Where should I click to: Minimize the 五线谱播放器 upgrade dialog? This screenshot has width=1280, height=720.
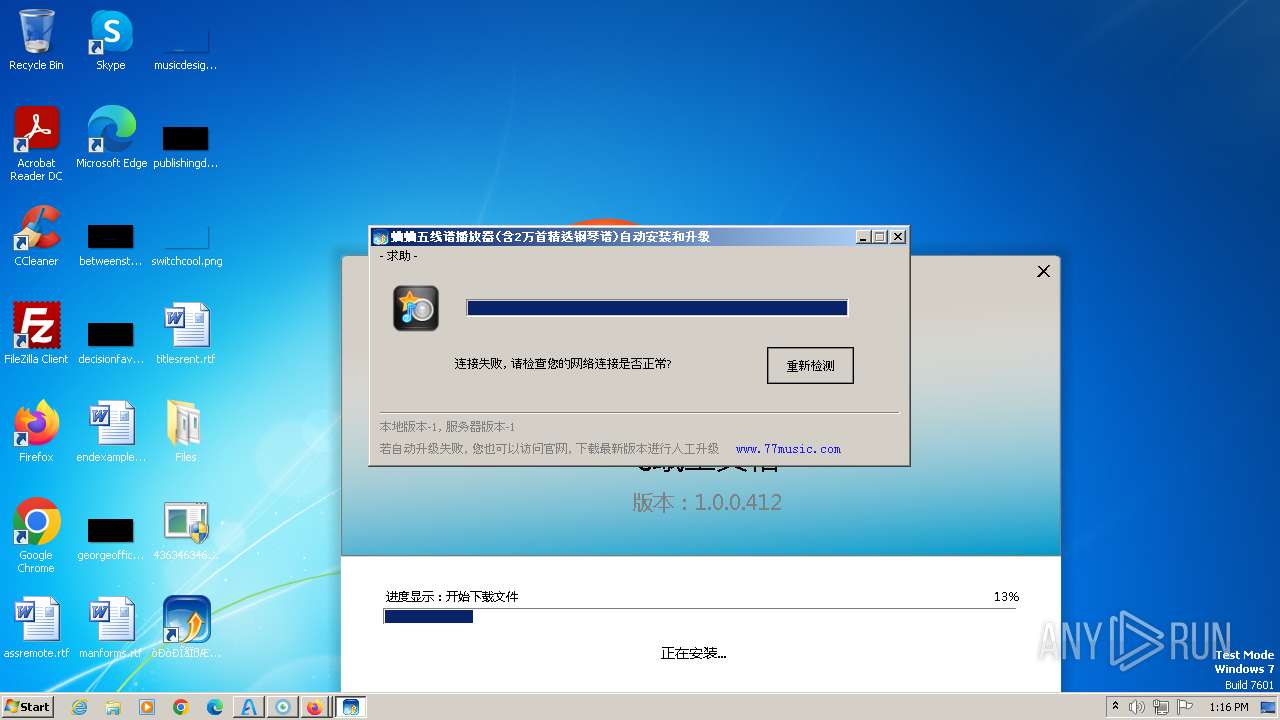[x=863, y=237]
